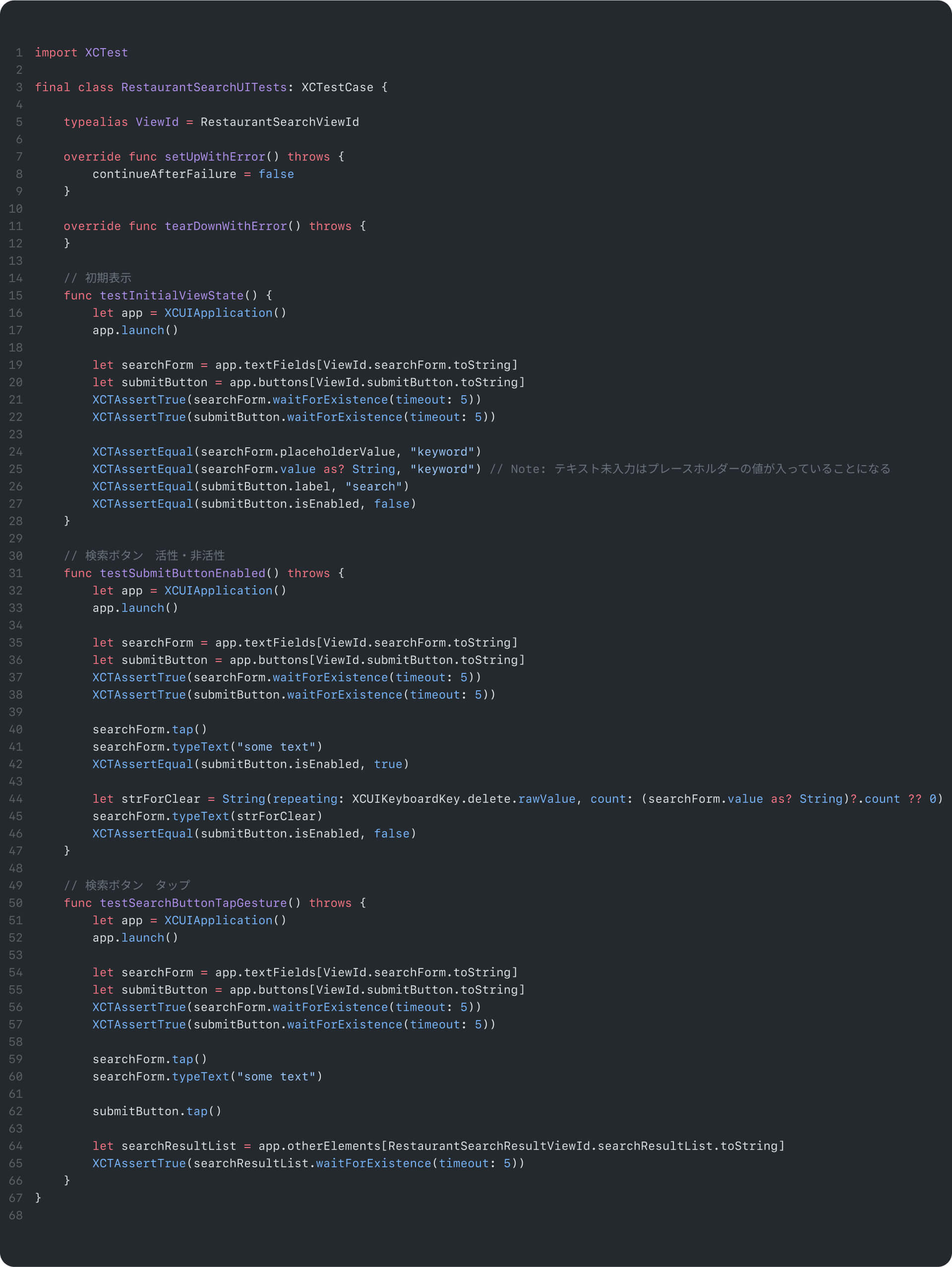Click submitButton.tap() on line 62

point(156,1111)
